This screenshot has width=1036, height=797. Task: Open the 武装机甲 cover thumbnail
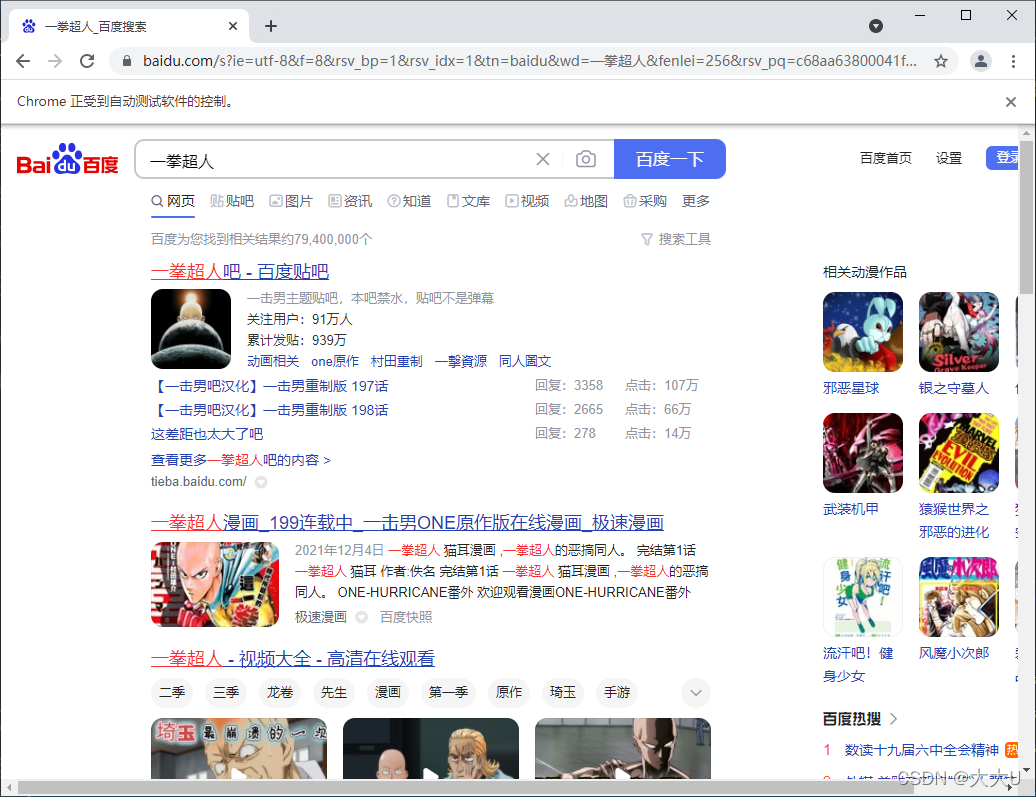coord(863,453)
